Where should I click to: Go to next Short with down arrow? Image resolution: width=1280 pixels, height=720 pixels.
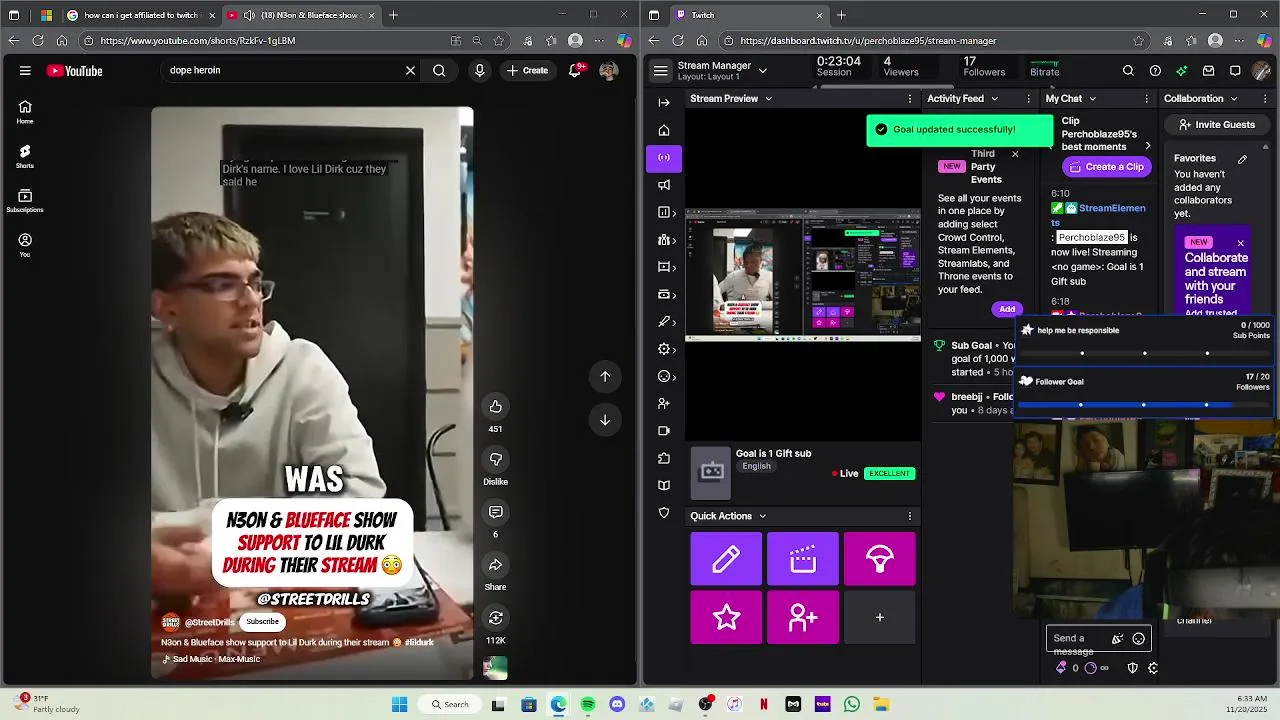605,420
